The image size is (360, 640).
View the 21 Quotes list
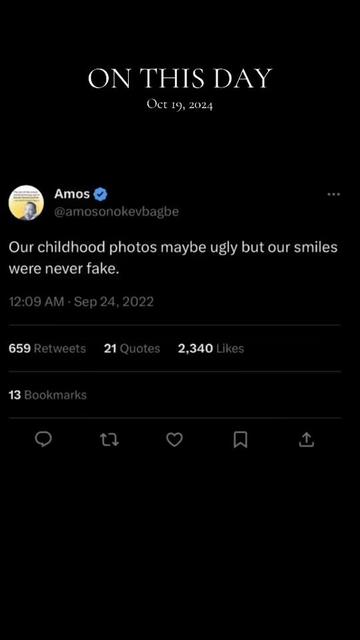tap(132, 349)
